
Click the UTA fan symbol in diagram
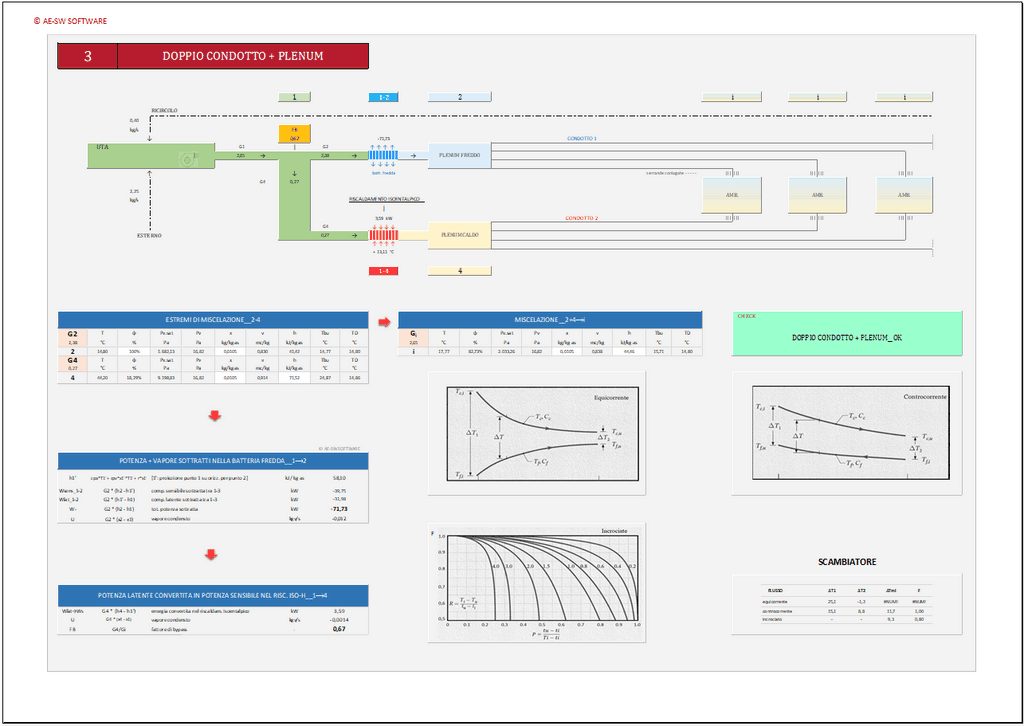click(x=187, y=158)
